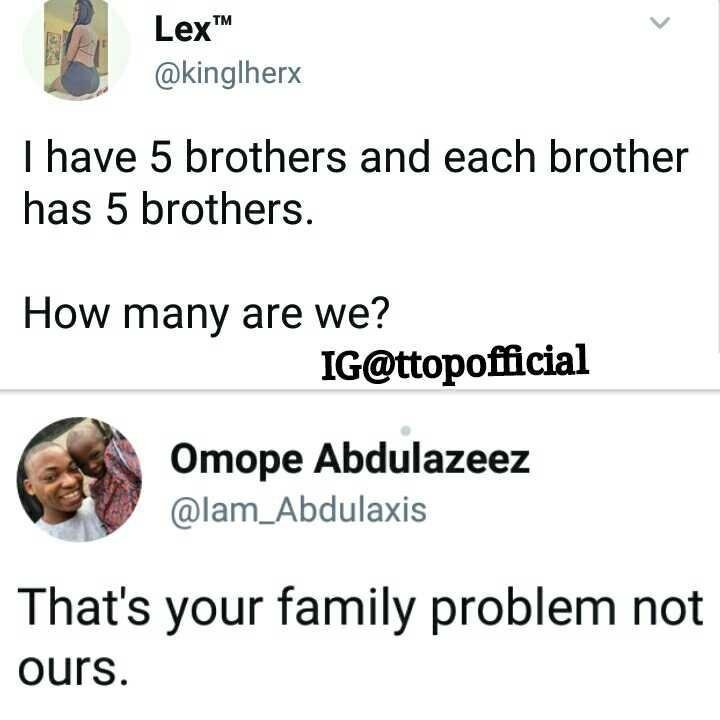The width and height of the screenshot is (720, 720).
Task: Click the "has 5 brothers." text line
Action: pos(169,209)
